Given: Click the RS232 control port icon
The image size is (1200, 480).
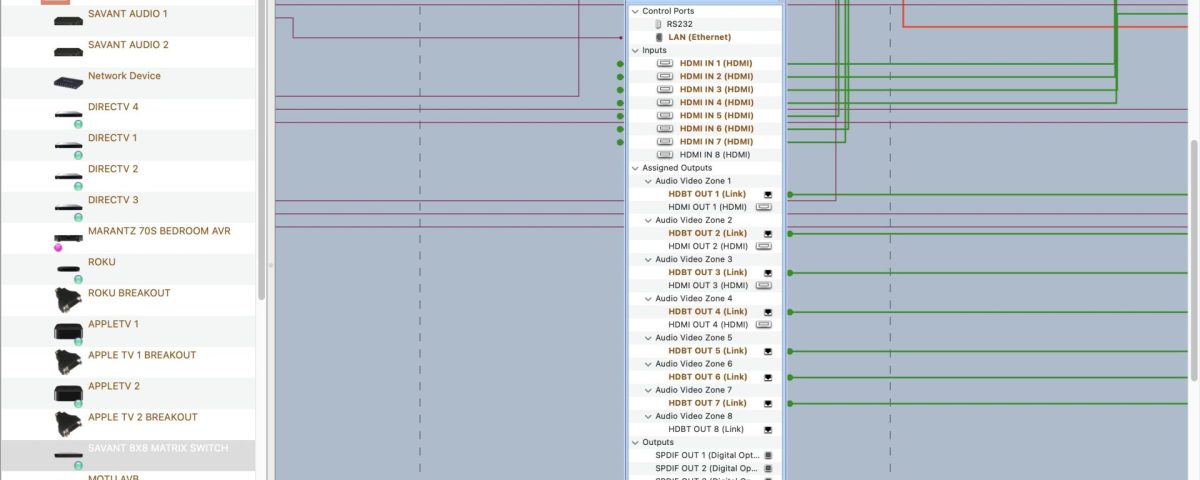Looking at the screenshot, I should [657, 24].
